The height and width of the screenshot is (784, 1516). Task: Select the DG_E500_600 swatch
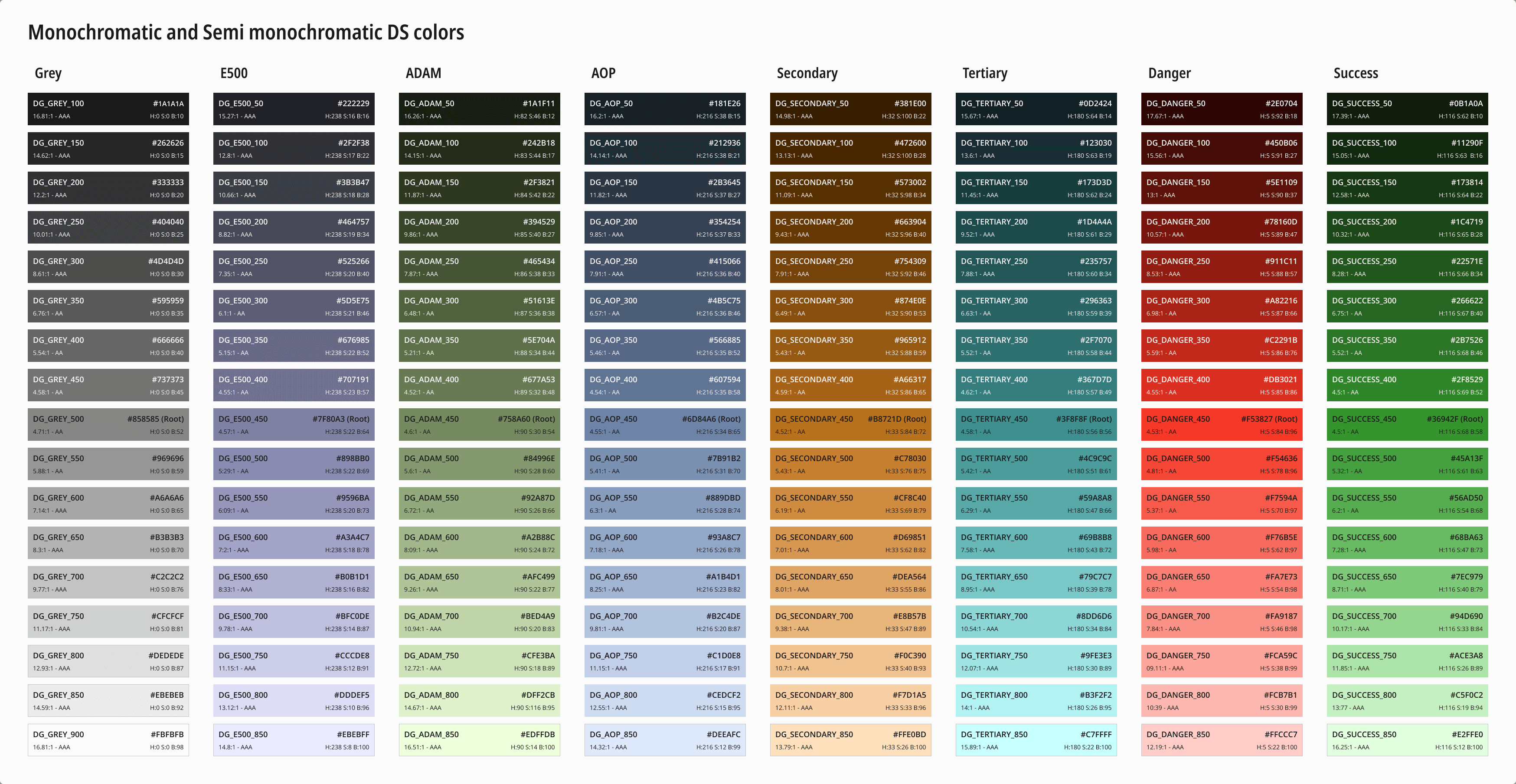294,543
